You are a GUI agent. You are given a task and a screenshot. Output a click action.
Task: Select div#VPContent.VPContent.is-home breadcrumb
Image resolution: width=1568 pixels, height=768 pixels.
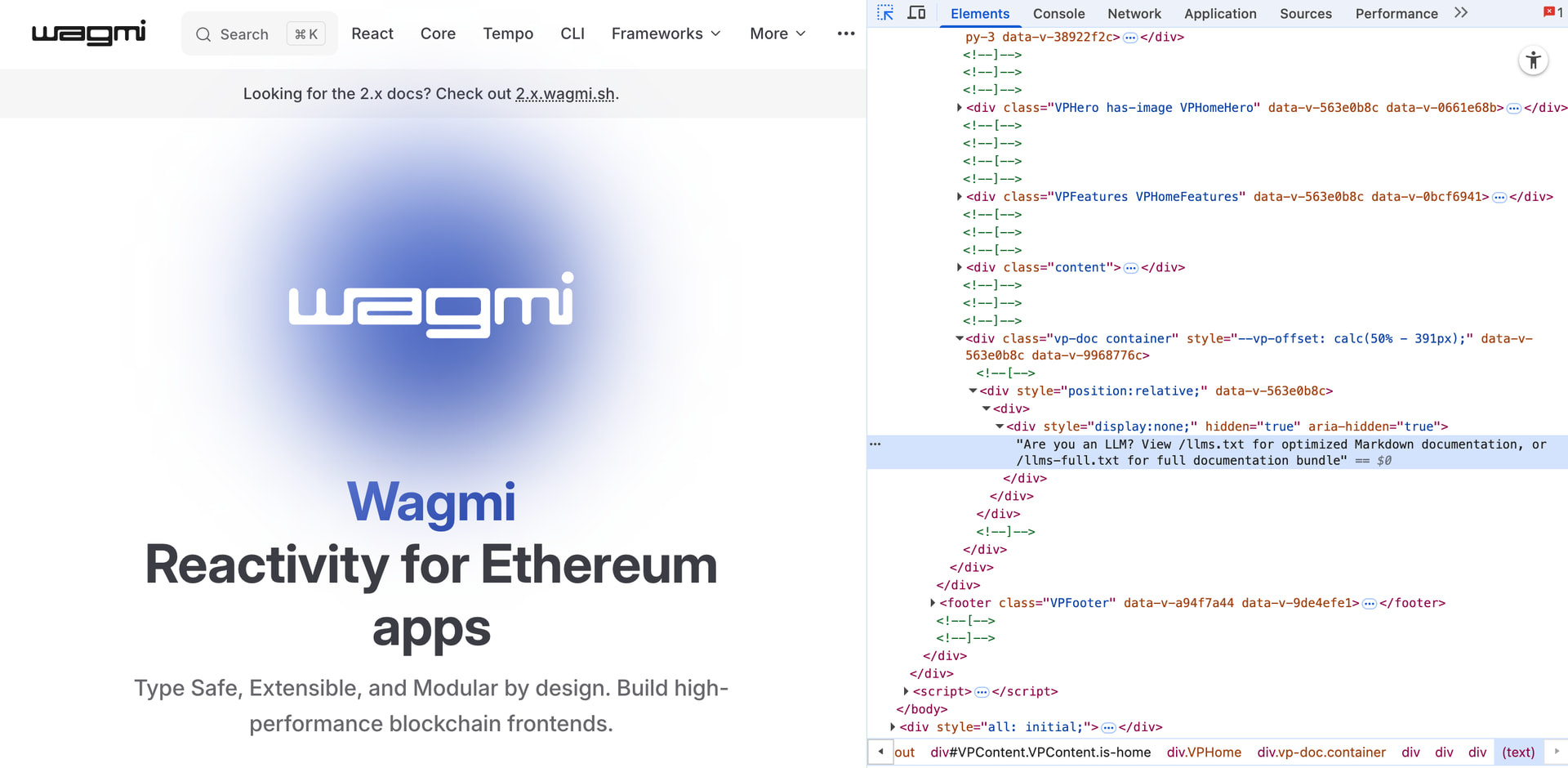click(1040, 752)
